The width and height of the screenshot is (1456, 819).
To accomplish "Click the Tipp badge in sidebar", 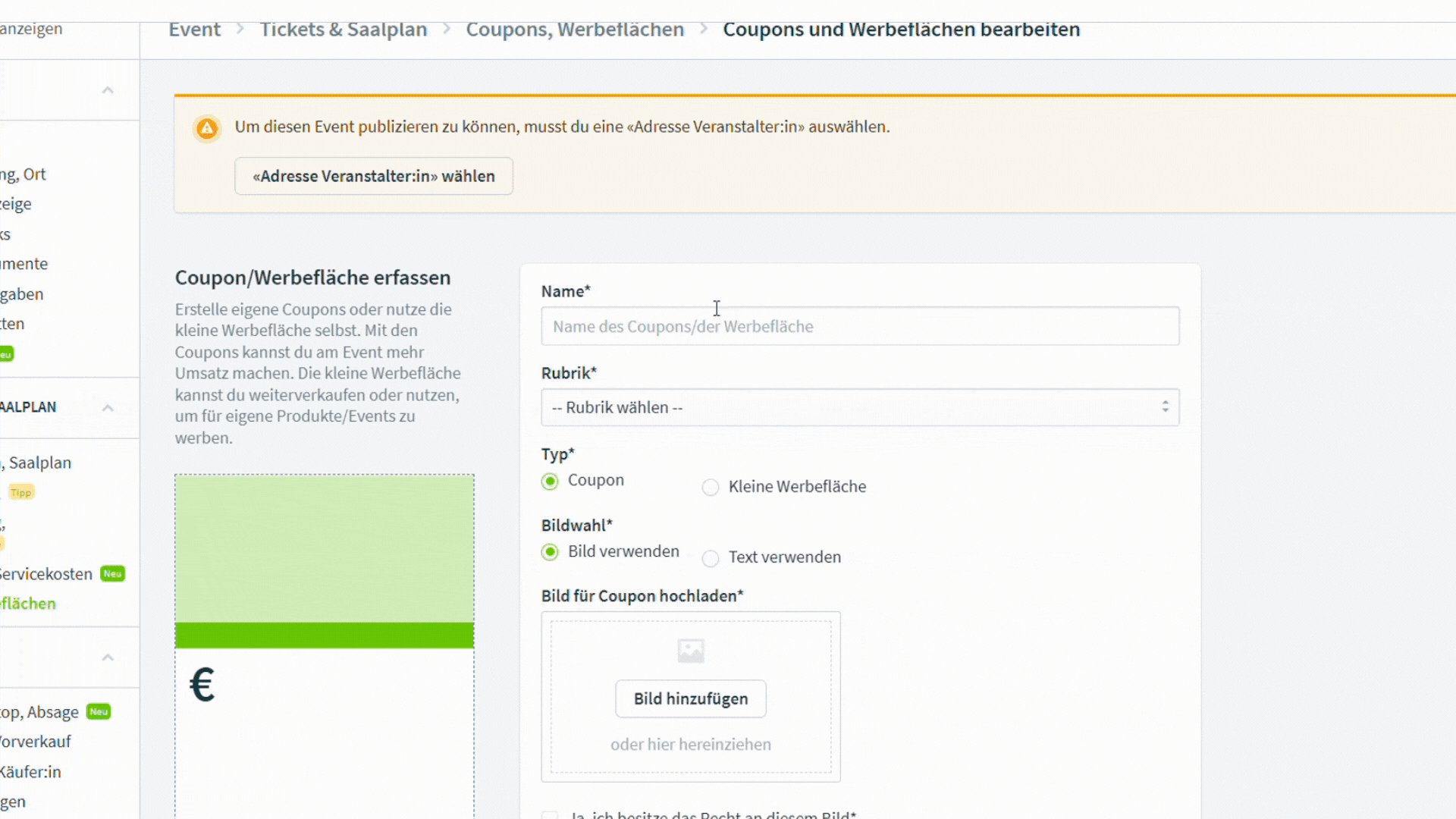I will 21,493.
